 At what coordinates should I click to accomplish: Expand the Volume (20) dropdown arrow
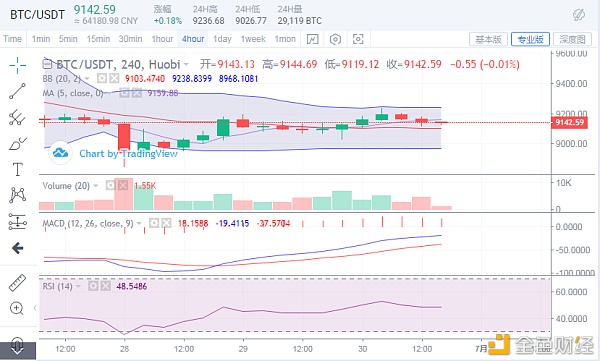(x=96, y=186)
